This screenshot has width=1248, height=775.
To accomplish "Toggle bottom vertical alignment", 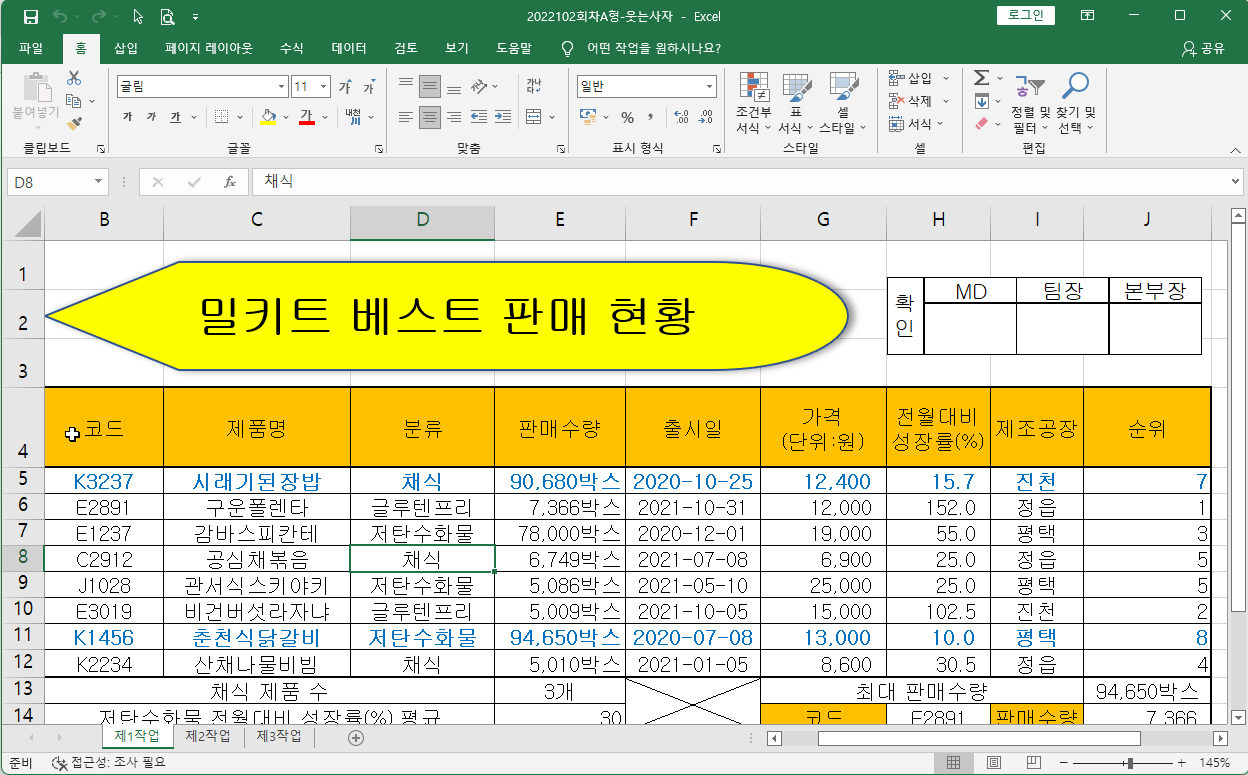I will pos(454,87).
